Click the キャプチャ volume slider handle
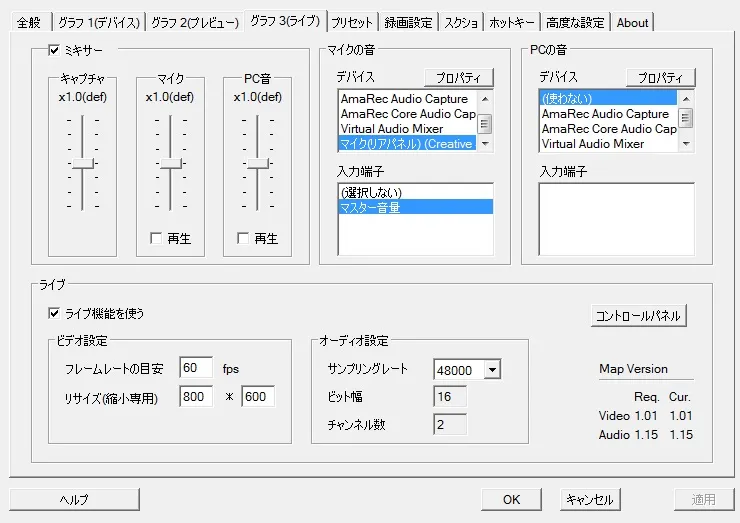 84,163
